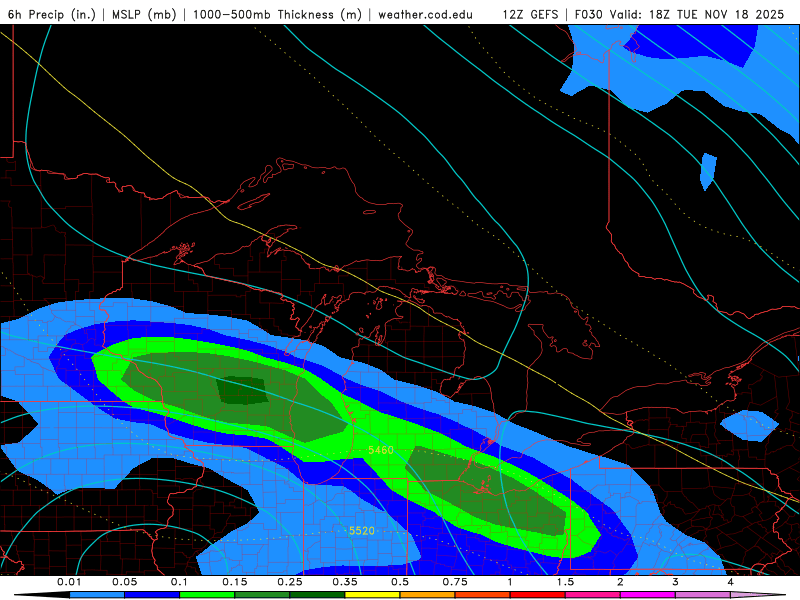Click the "Valid: 18Z TUE NOV 18 2025" text
Viewport: 800px width, 600px height.
coord(696,14)
